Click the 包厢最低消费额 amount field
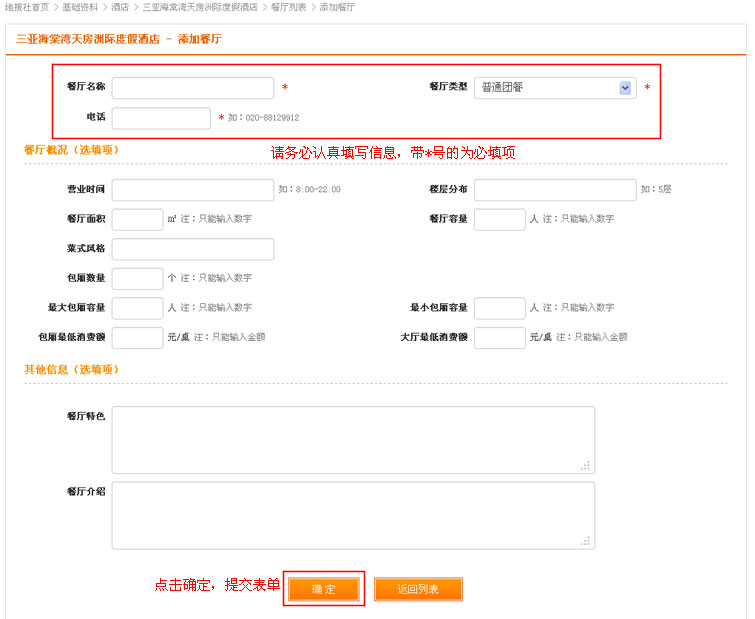The image size is (755, 619). point(137,338)
